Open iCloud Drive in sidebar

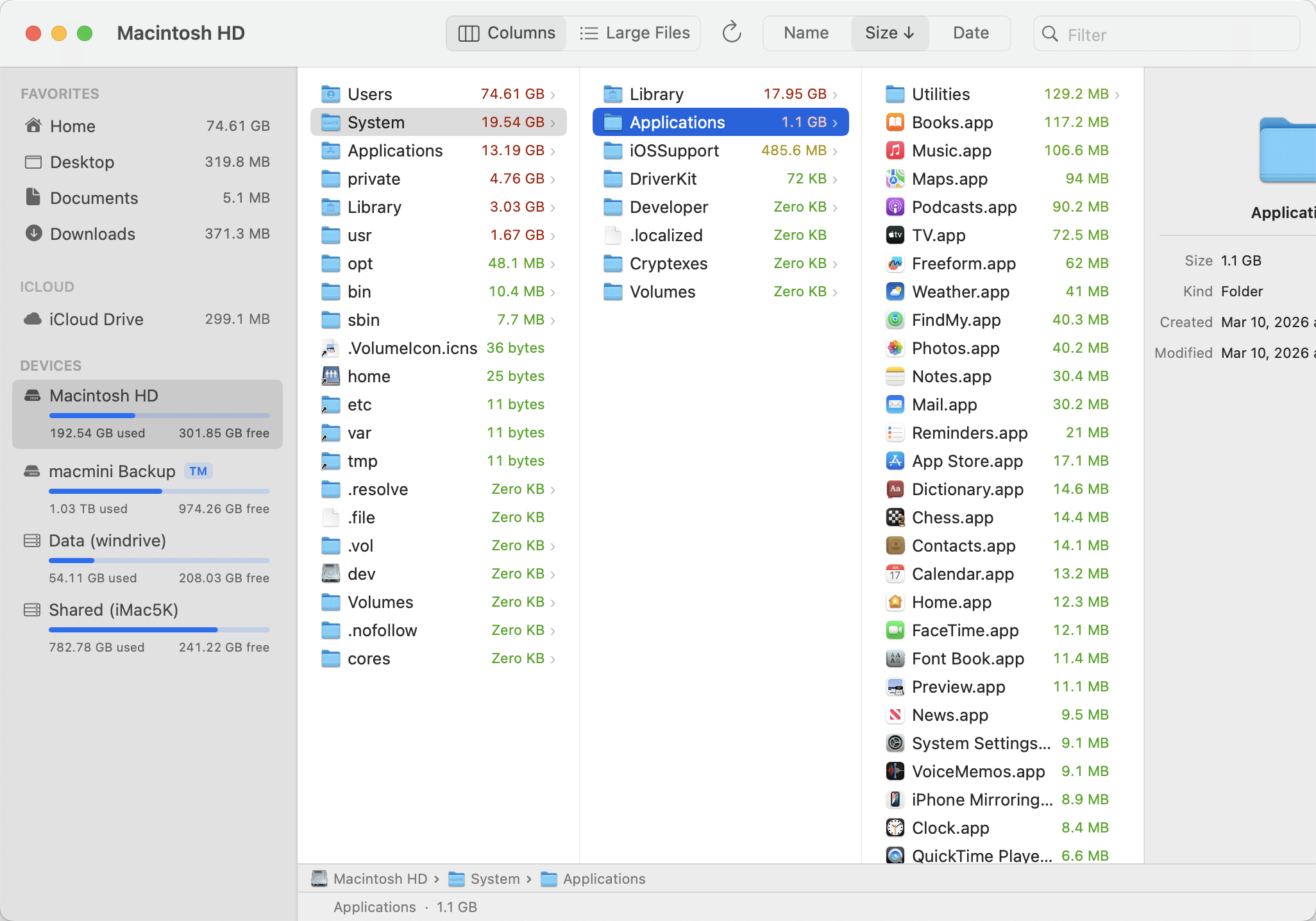click(148, 319)
